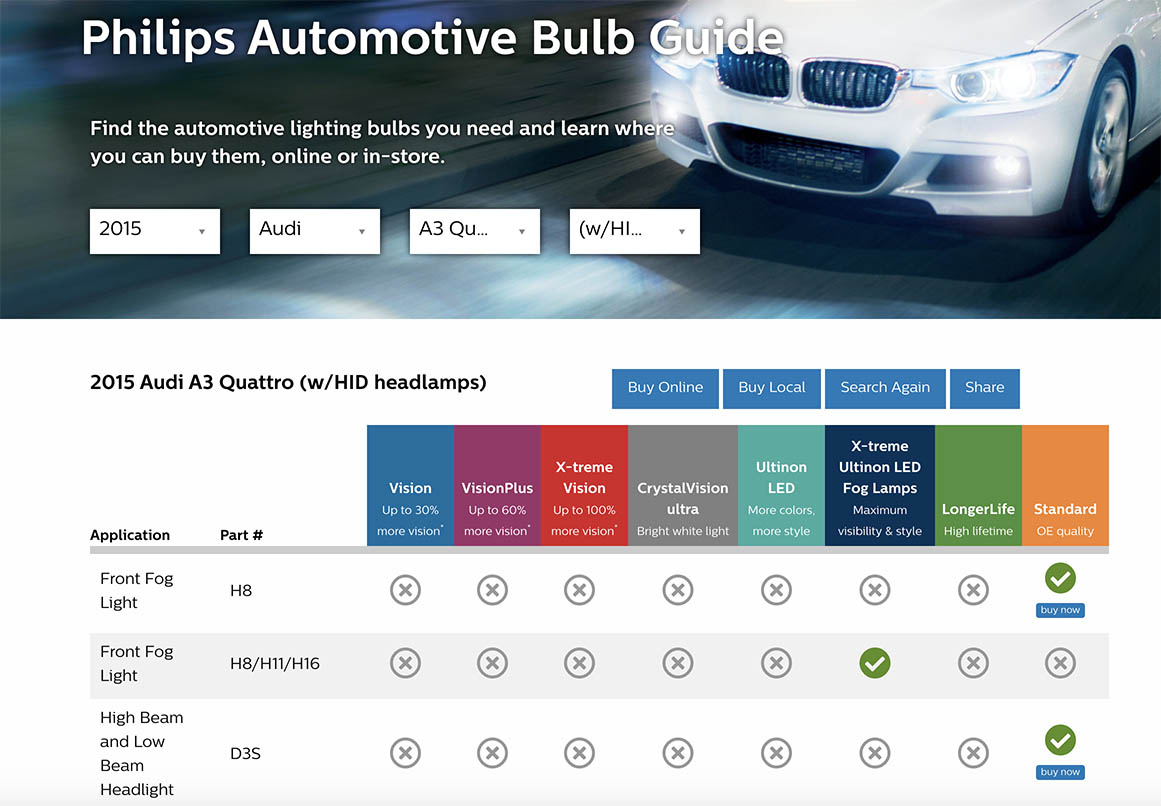Click the X icon for D3S Vision
1161x806 pixels.
(x=405, y=753)
